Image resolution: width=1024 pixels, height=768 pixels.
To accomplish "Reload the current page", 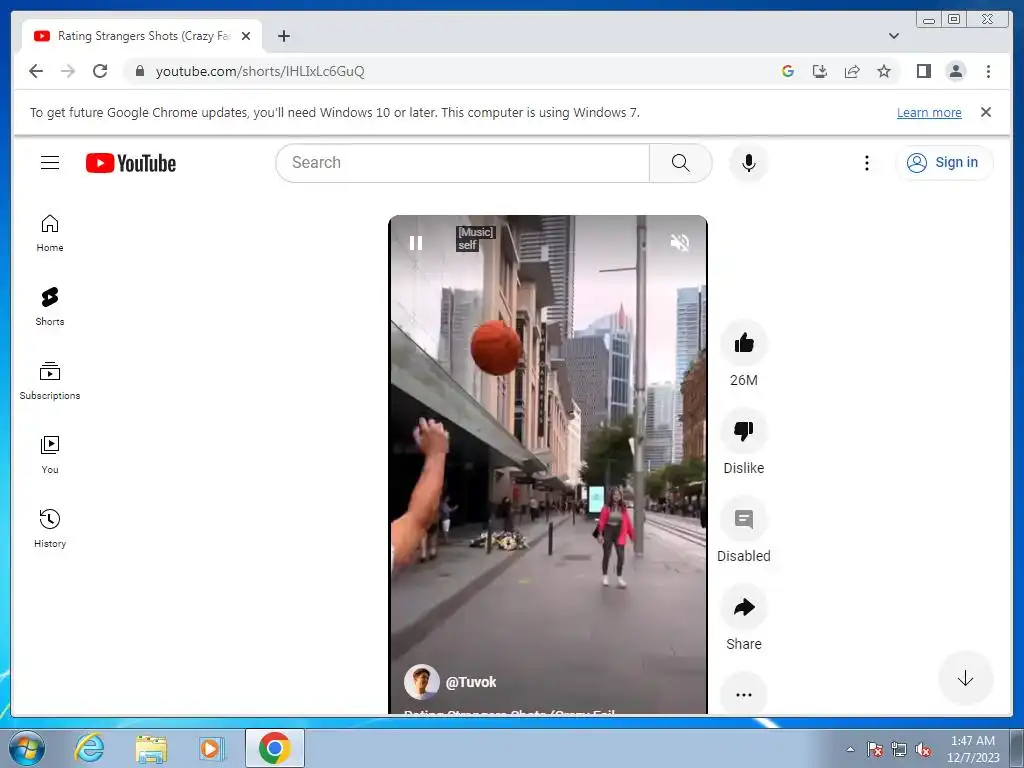I will point(100,71).
